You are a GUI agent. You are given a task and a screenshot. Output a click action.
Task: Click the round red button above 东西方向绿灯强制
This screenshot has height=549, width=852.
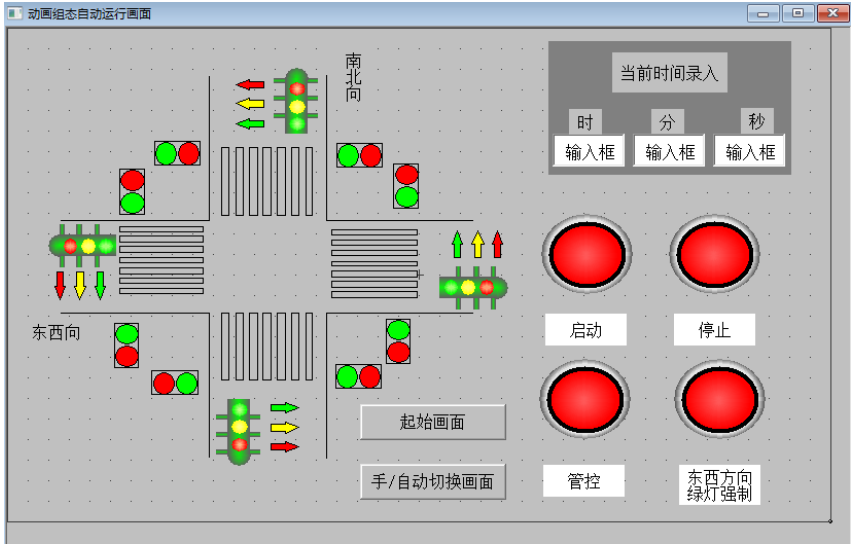point(719,399)
